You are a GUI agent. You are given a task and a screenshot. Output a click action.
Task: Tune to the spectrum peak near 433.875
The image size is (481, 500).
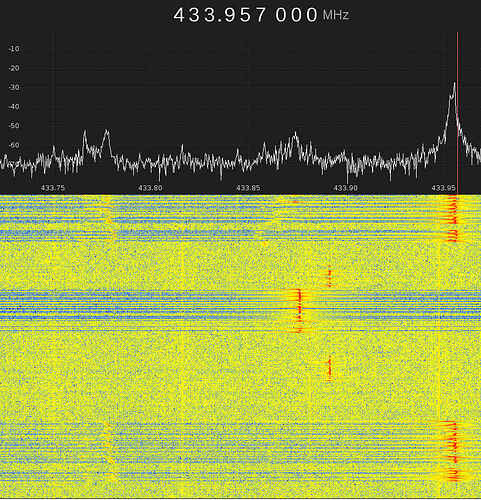point(295,134)
